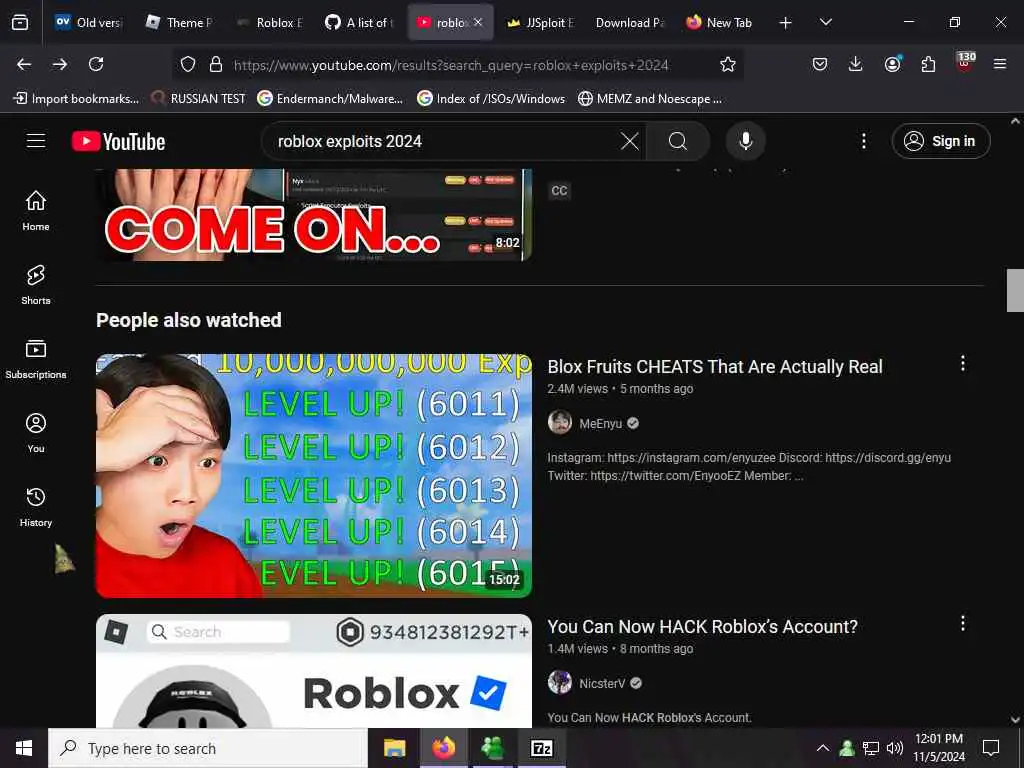
Task: Focus the browser address bar URL
Action: (451, 65)
